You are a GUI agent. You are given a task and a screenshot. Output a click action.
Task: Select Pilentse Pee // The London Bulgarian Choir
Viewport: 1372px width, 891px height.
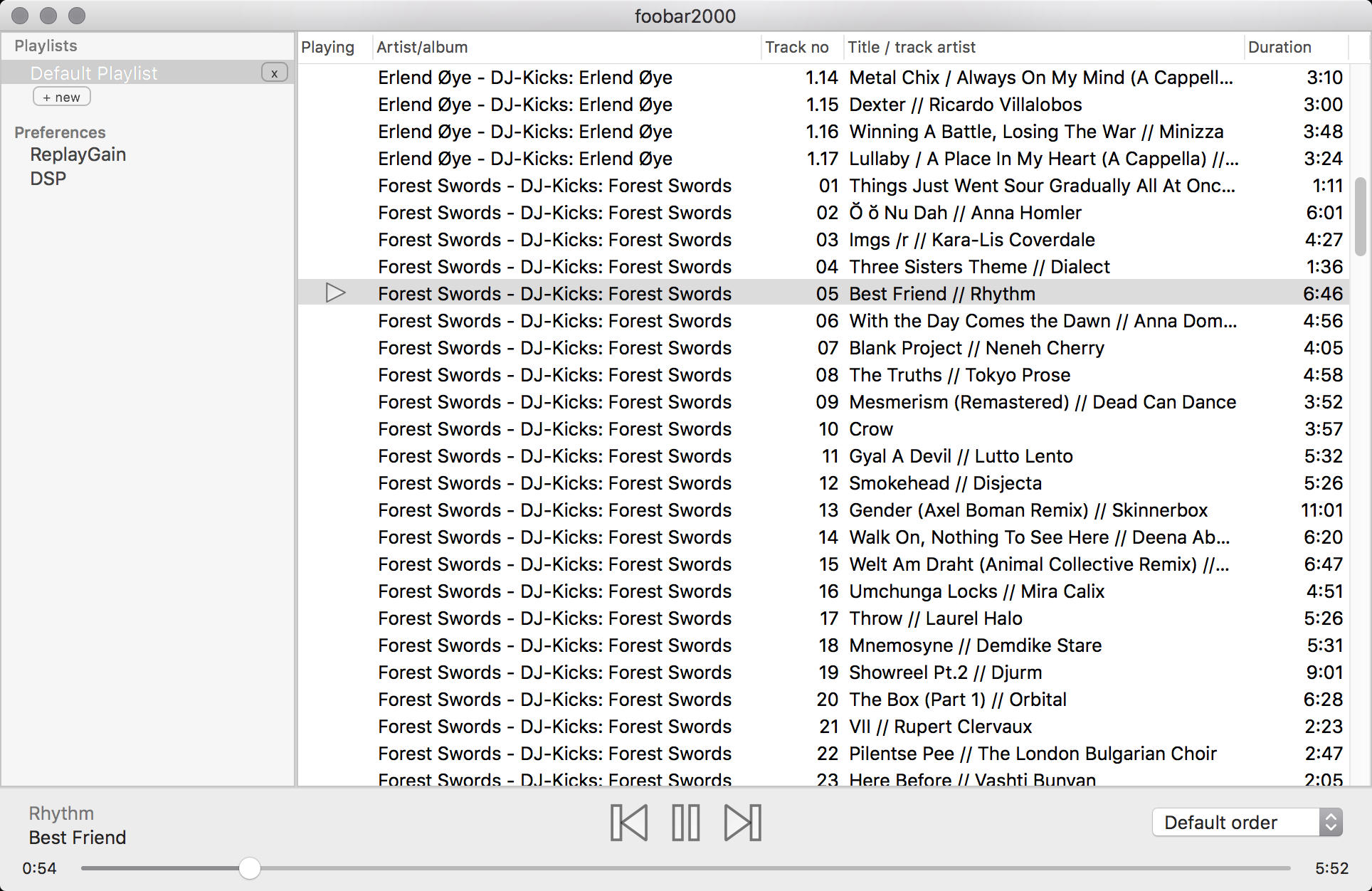(823, 753)
